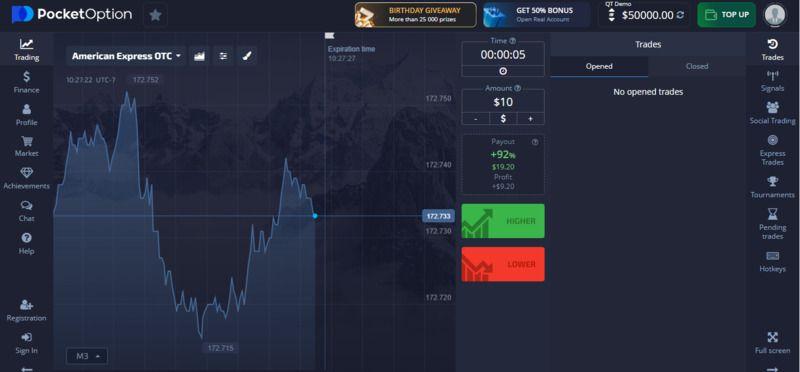Decrease the amount with minus button

pyautogui.click(x=476, y=118)
